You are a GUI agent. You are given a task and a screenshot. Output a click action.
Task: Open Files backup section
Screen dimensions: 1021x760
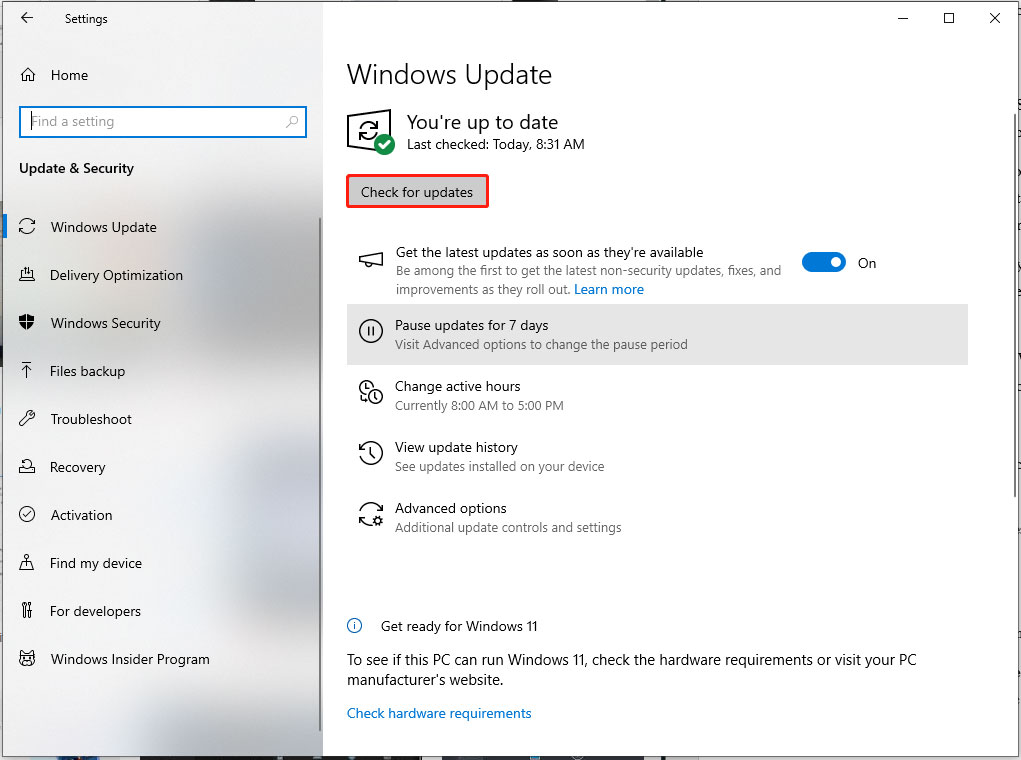coord(161,371)
